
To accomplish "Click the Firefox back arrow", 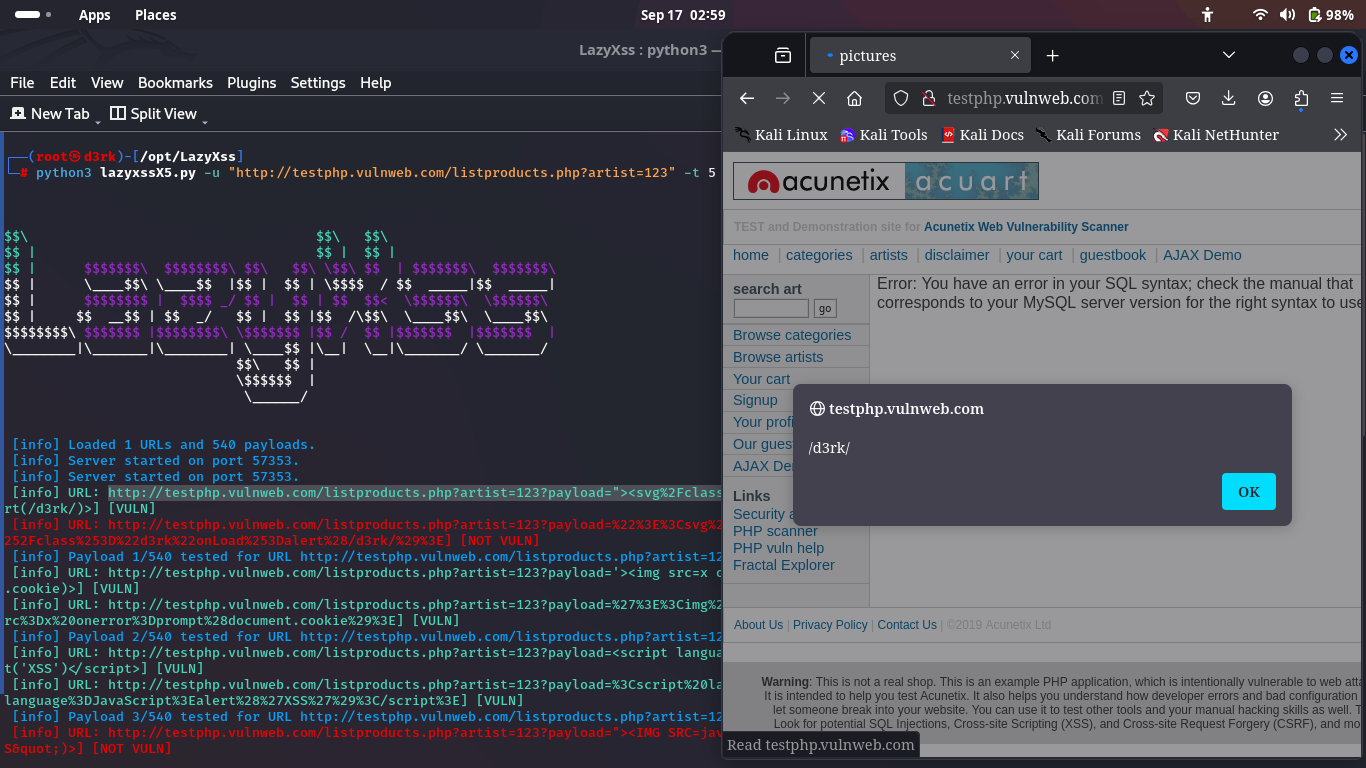I will click(x=747, y=98).
